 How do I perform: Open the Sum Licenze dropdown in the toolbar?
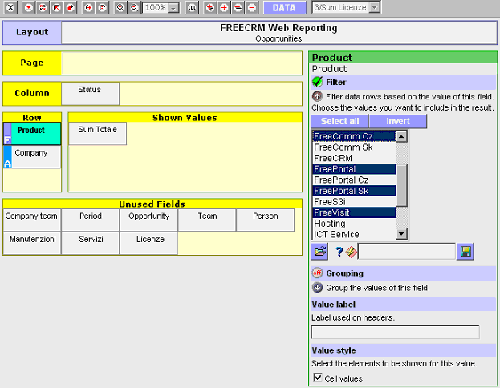click(375, 8)
